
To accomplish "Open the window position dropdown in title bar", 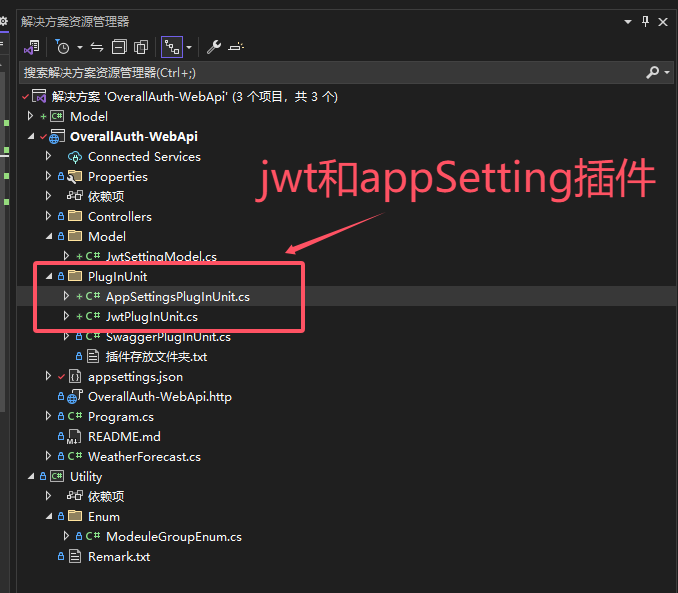I will [x=628, y=20].
